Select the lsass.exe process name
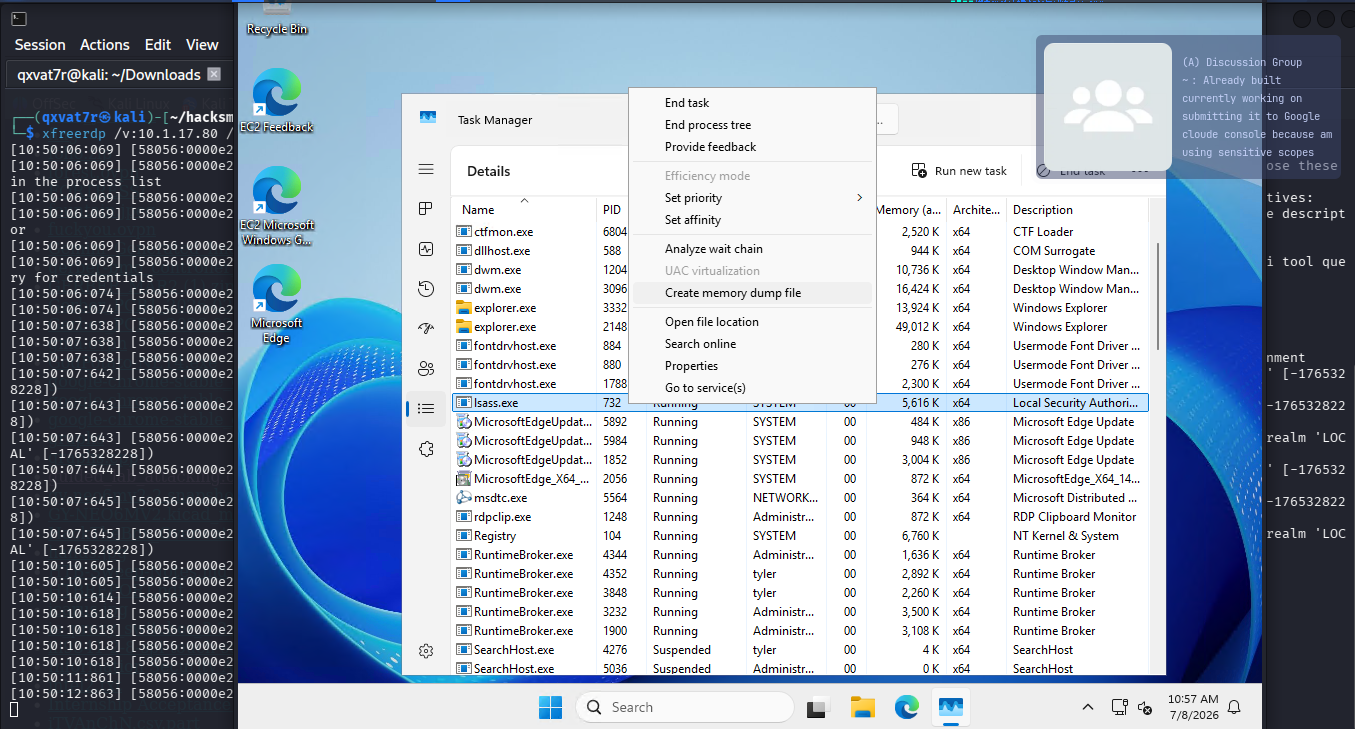 (497, 403)
